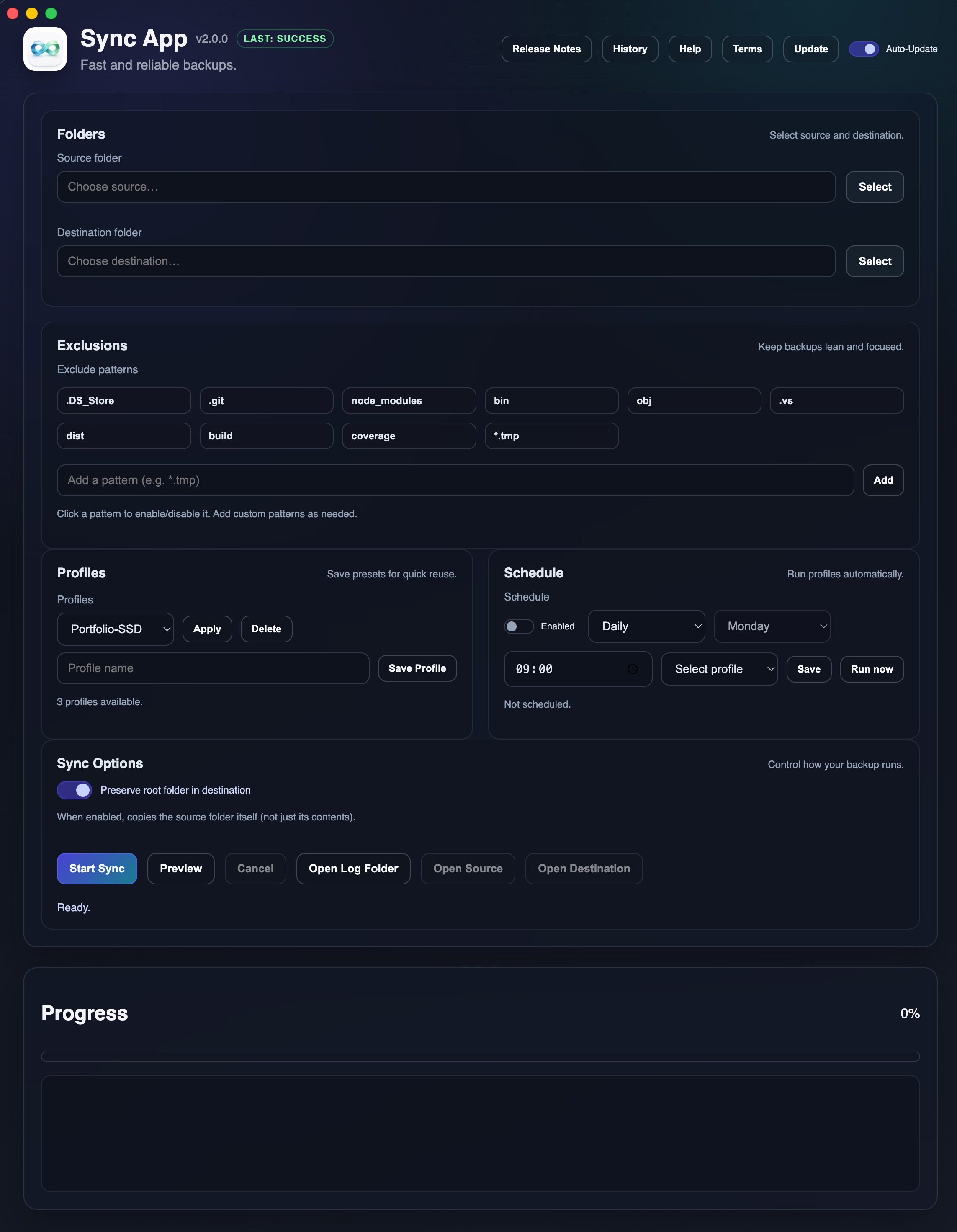Click the Run now button
This screenshot has height=1232, width=957.
click(x=871, y=669)
